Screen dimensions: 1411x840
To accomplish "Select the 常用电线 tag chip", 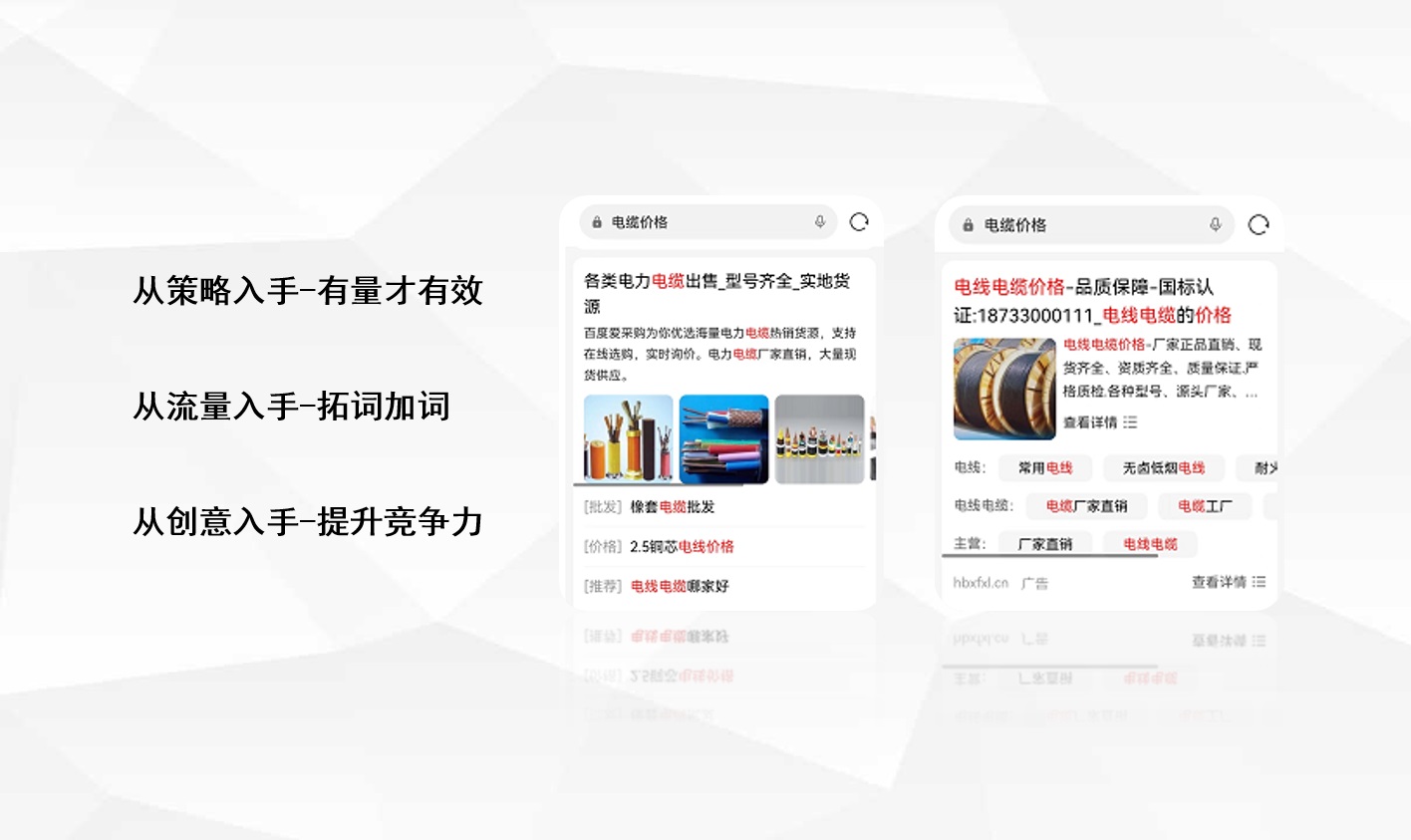I will pyautogui.click(x=1045, y=467).
